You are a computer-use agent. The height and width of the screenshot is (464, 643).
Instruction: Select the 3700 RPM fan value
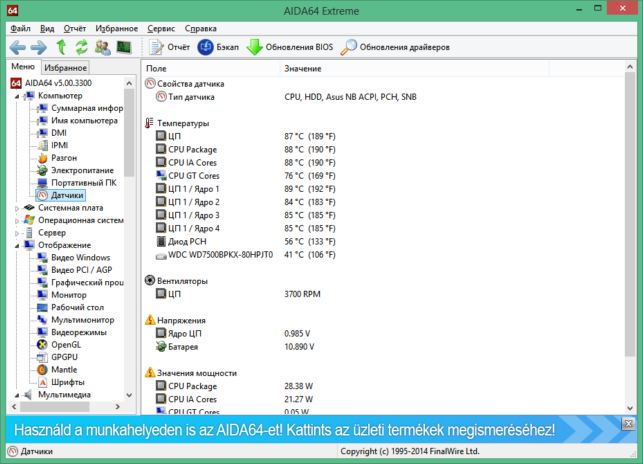point(302,294)
